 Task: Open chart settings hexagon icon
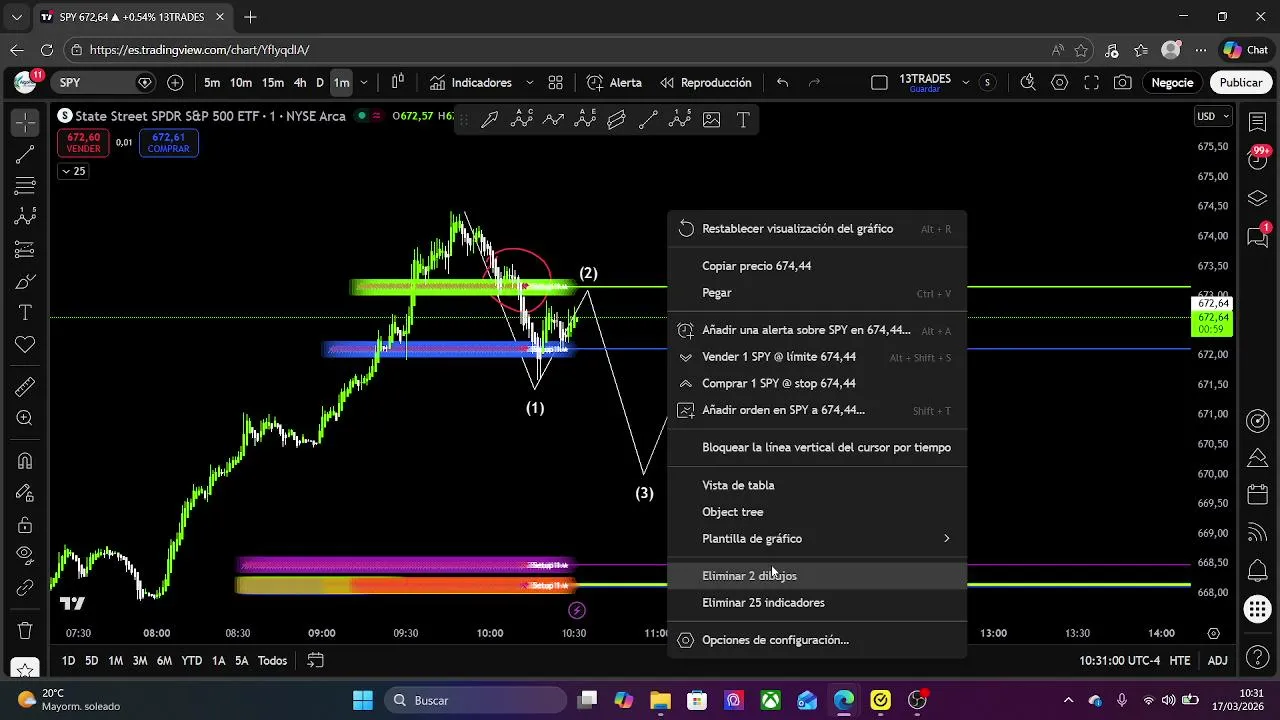[1060, 83]
